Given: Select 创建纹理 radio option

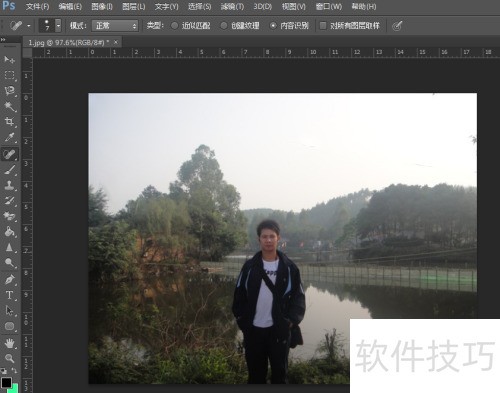Looking at the screenshot, I should (224, 26).
